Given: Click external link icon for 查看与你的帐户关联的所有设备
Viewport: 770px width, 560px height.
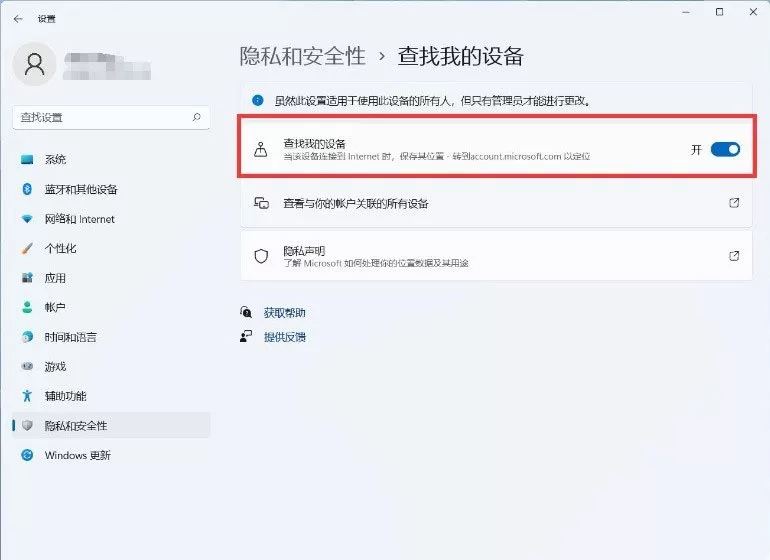Looking at the screenshot, I should [x=734, y=203].
